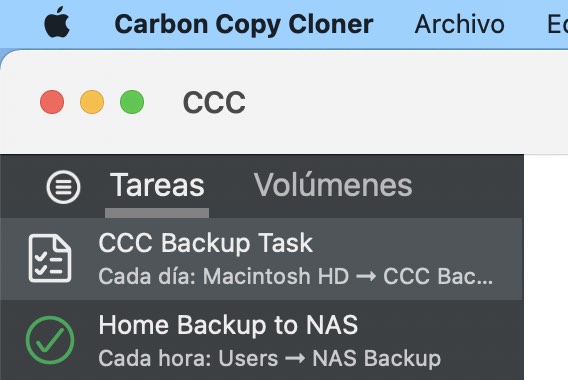The image size is (568, 380).
Task: Select the CCC Backup Task entry
Action: click(x=262, y=259)
